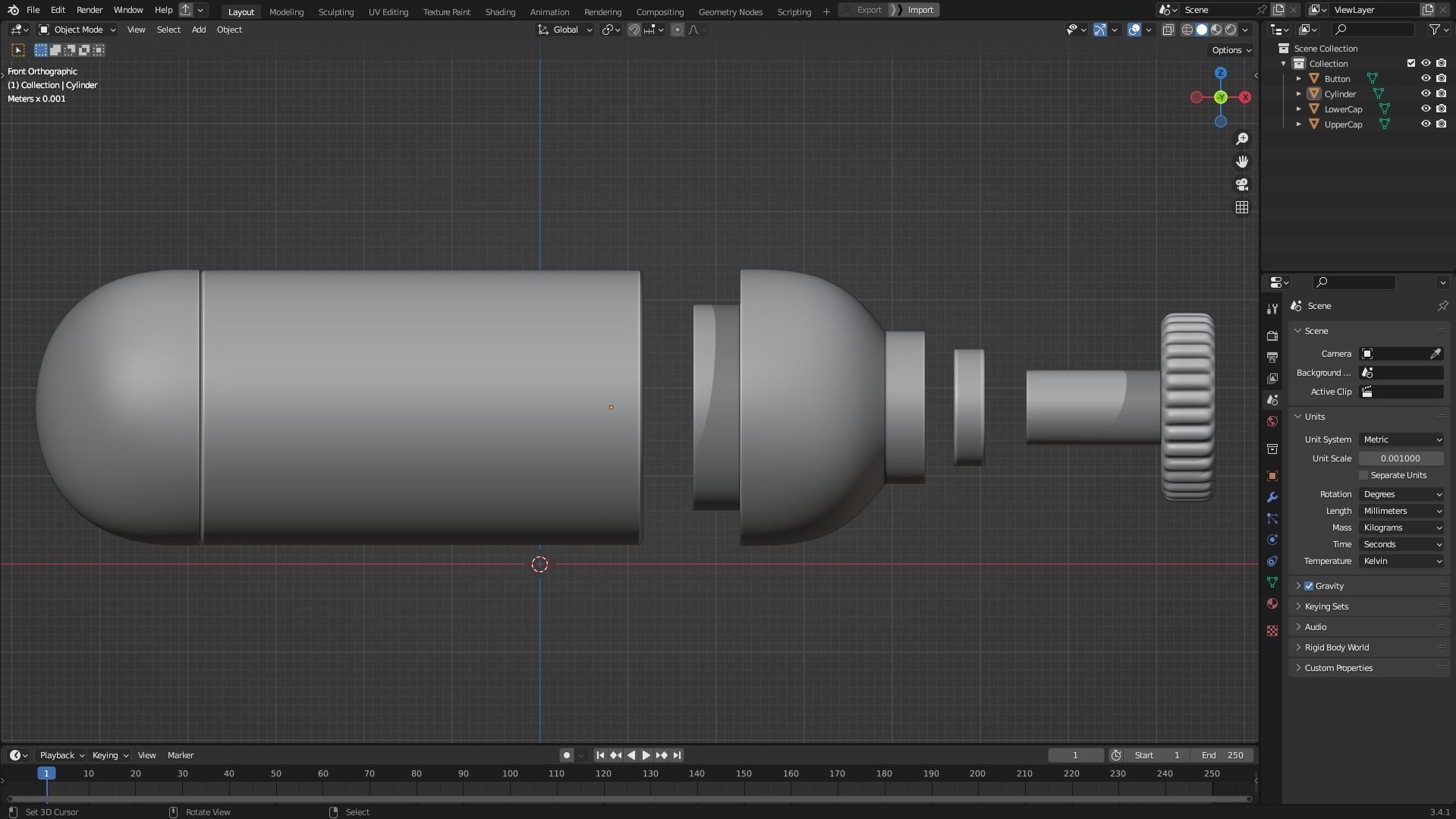Open the Modifiers wrench tab
Screen dimensions: 1456x819
click(x=1272, y=497)
